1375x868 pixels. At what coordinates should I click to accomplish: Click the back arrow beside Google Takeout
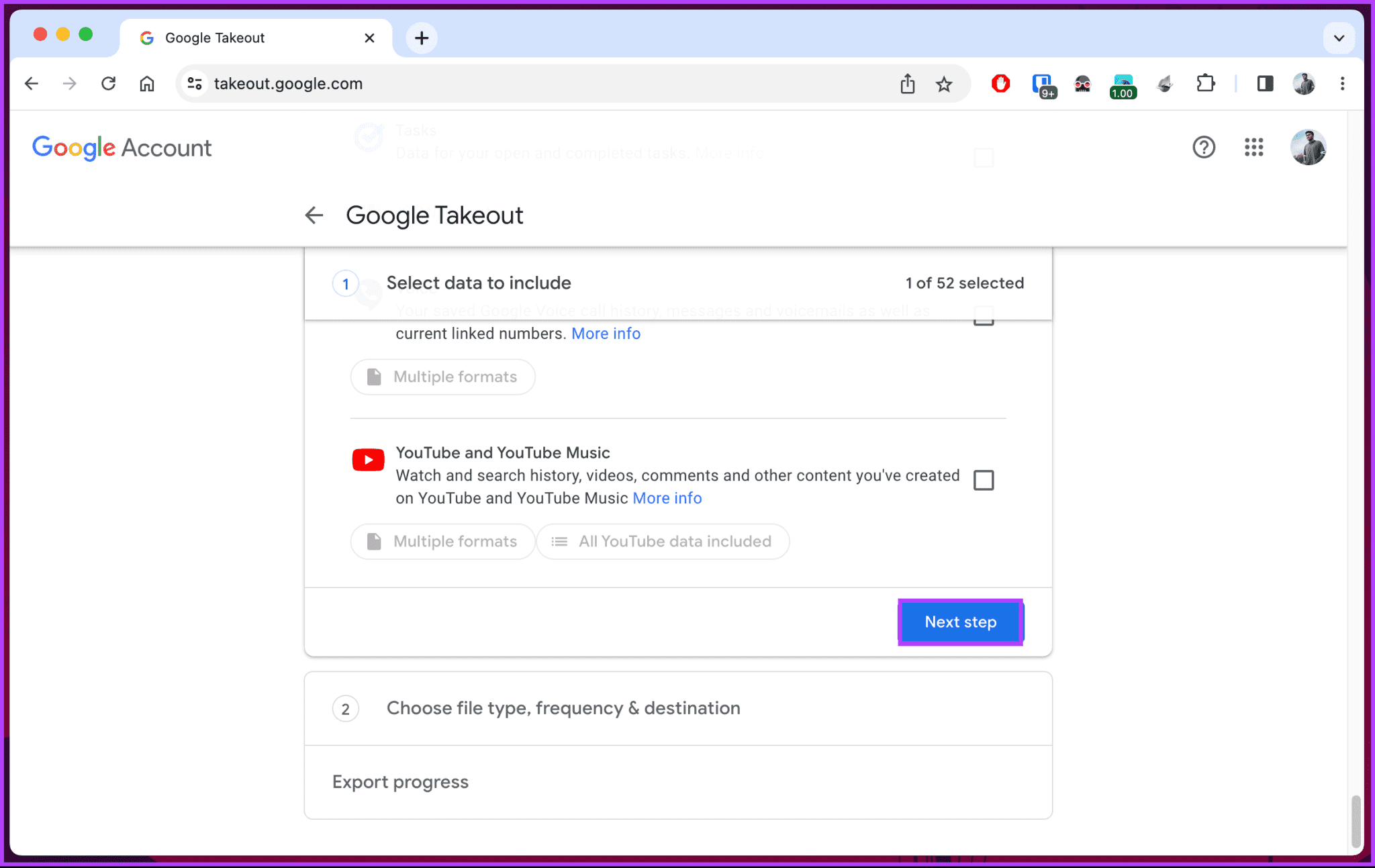coord(314,215)
